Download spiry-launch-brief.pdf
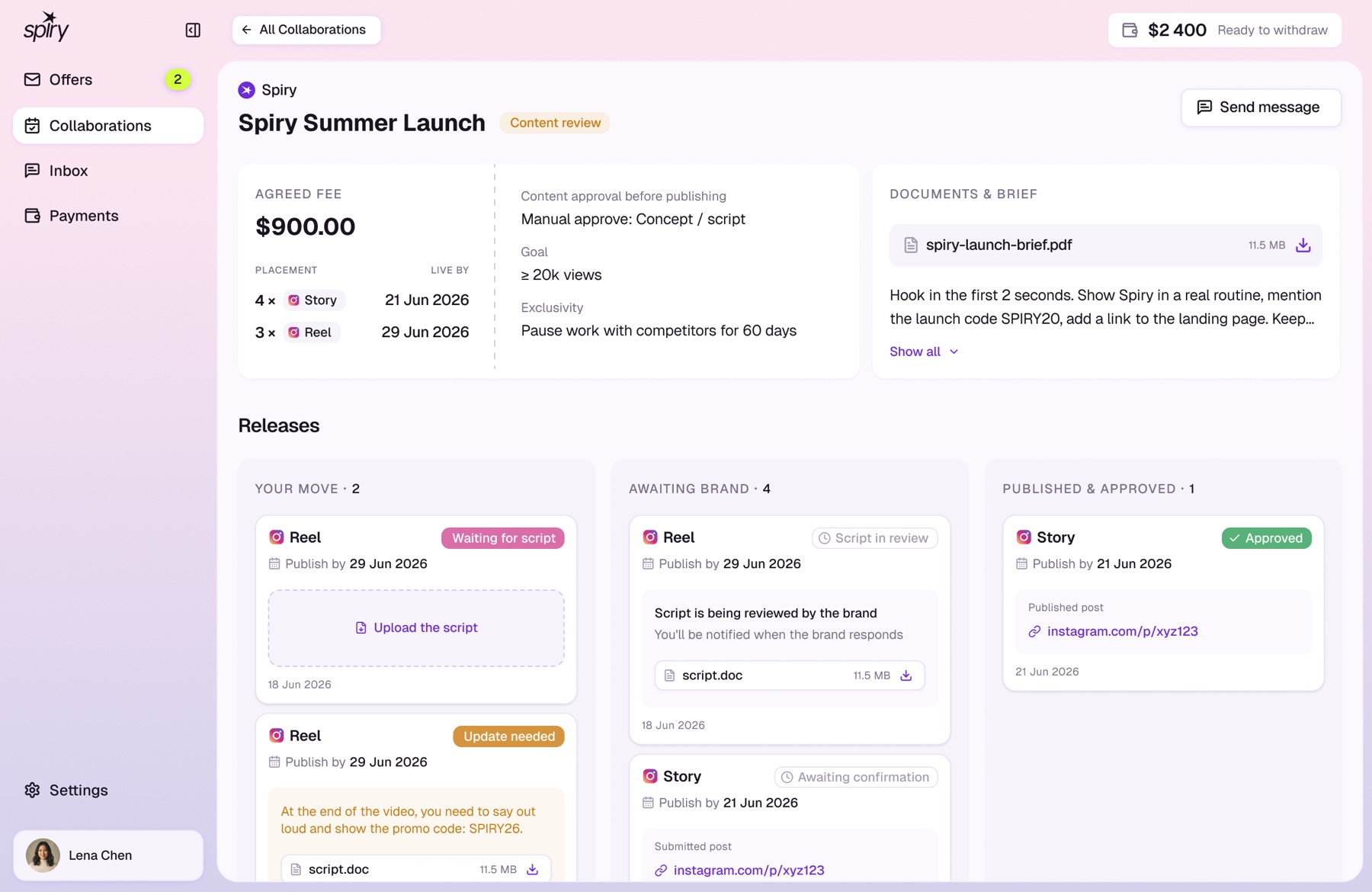This screenshot has width=1372, height=892. pyautogui.click(x=1303, y=245)
